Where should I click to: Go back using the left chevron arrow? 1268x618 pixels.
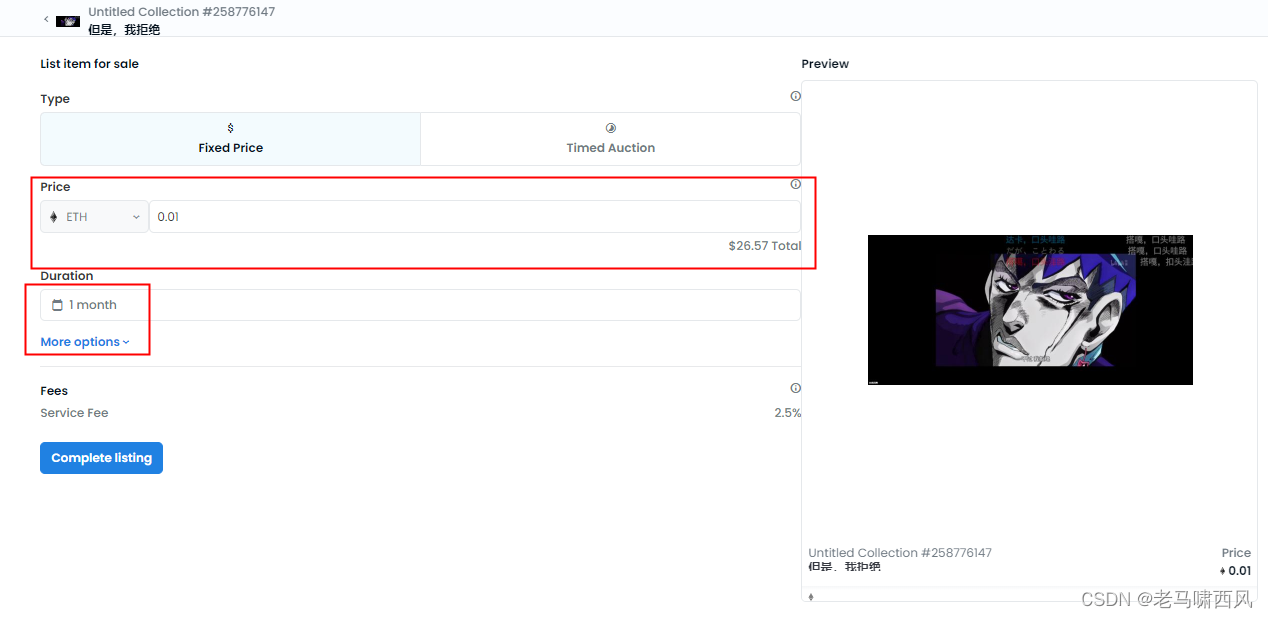46,19
